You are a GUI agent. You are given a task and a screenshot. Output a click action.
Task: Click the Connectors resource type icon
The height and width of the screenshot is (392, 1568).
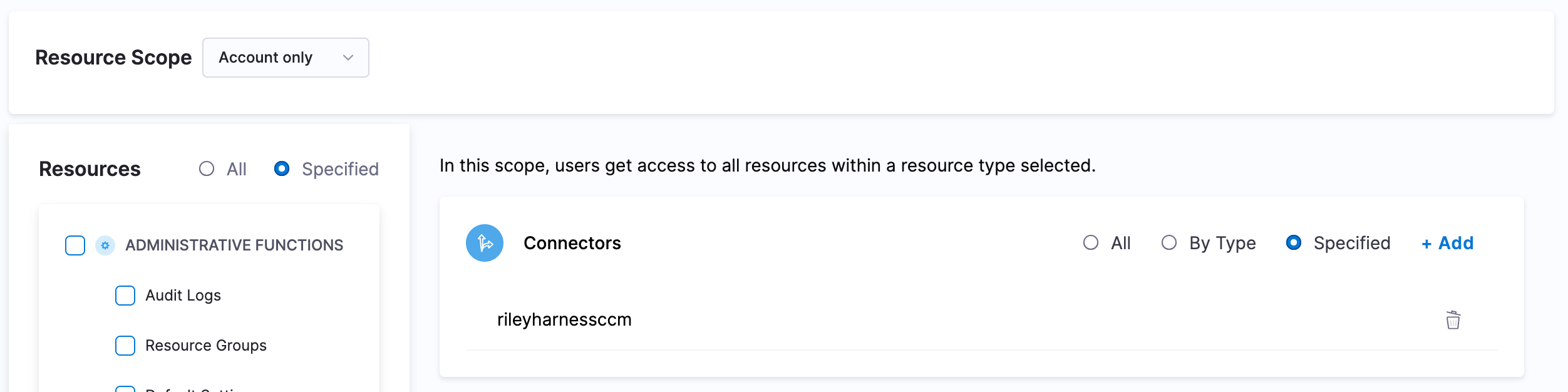click(x=484, y=243)
